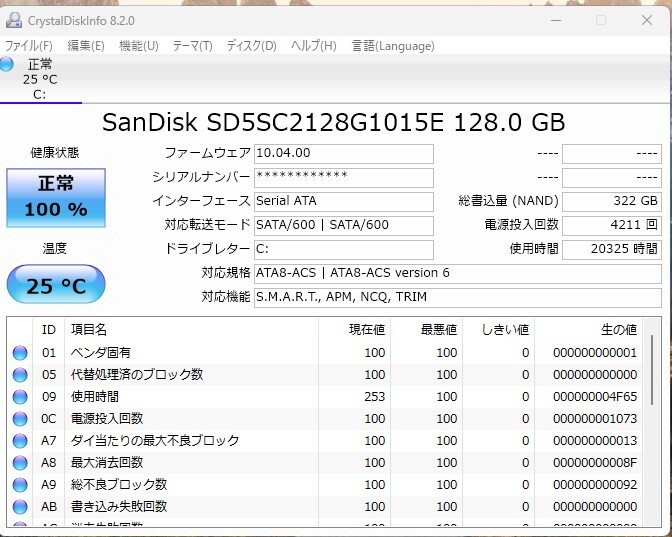Open the ディスク(D) menu
Image resolution: width=672 pixels, height=537 pixels.
click(252, 45)
